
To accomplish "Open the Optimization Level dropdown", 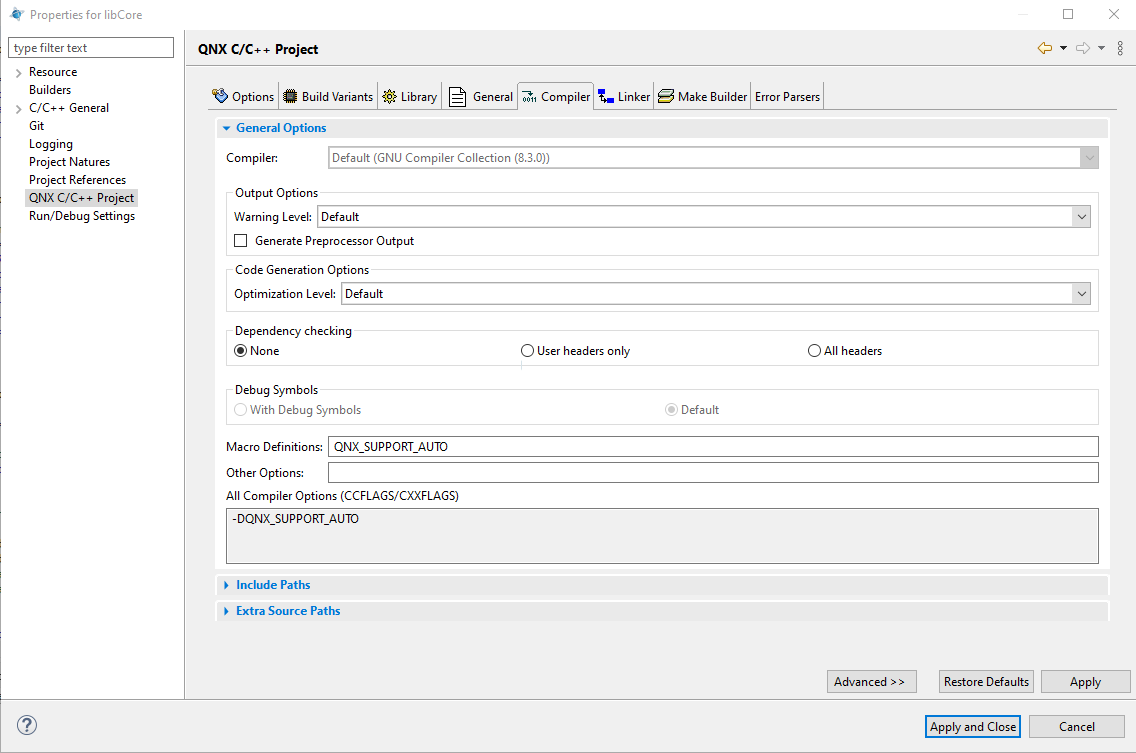I will click(1081, 293).
